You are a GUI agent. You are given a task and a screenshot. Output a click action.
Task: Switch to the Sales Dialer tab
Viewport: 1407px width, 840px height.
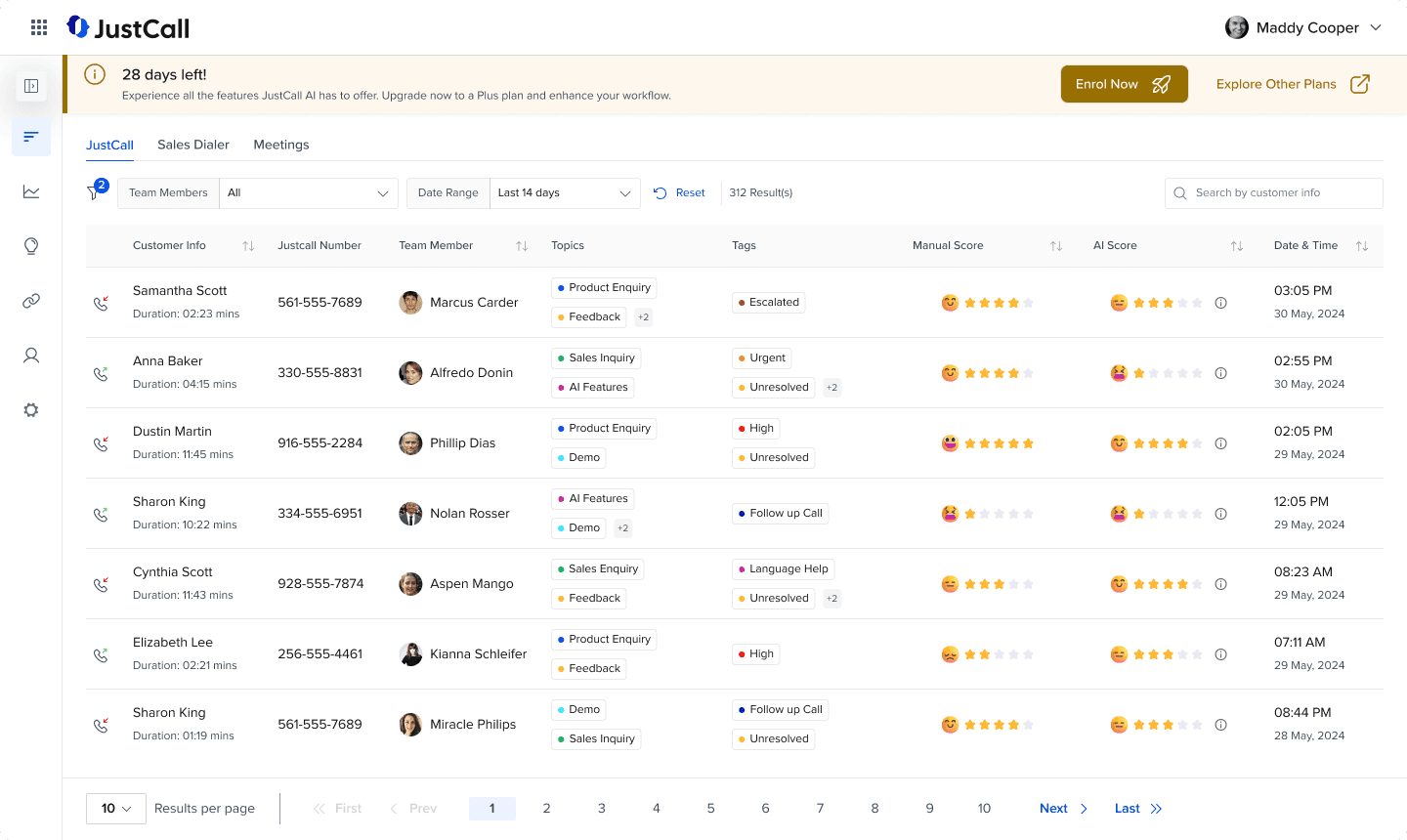[193, 145]
